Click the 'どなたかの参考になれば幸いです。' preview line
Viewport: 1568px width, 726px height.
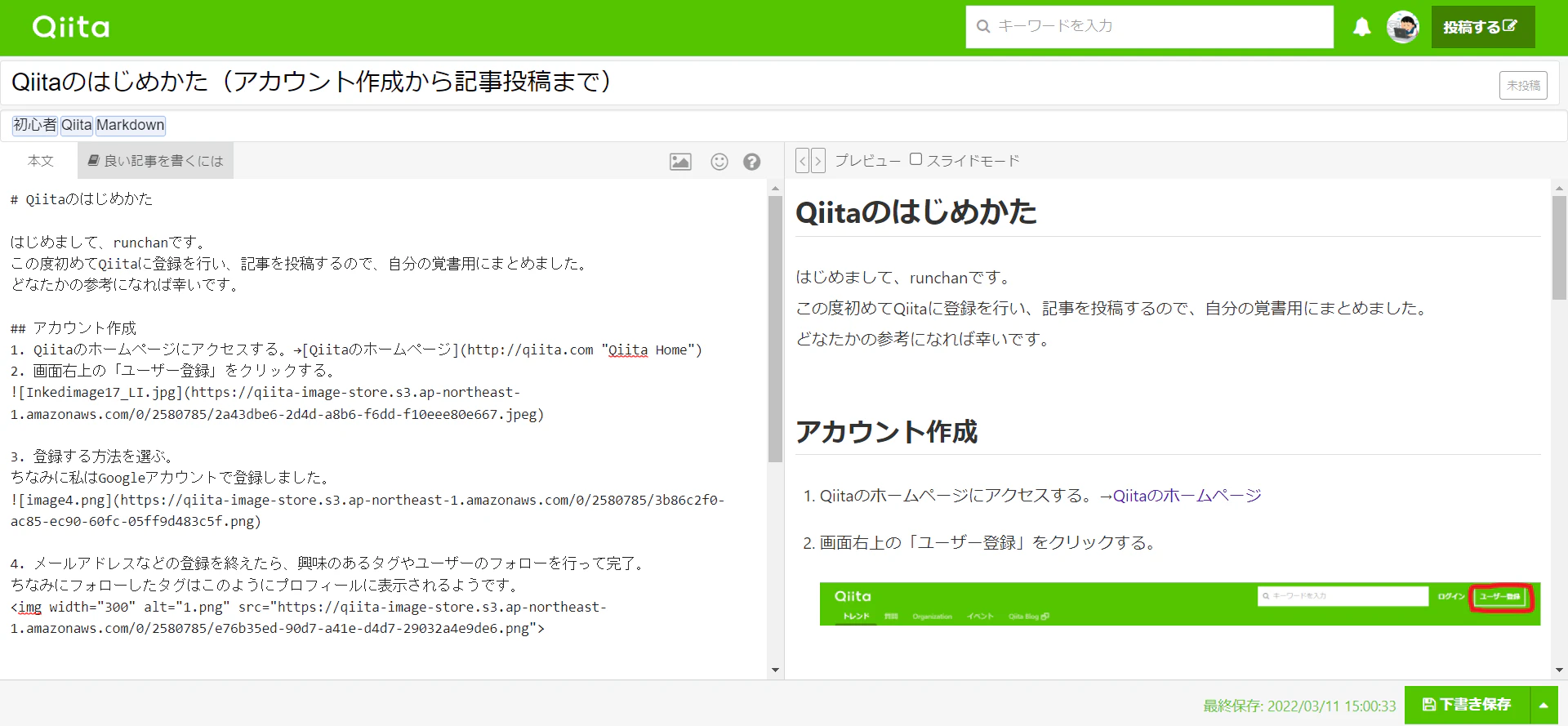[x=924, y=339]
